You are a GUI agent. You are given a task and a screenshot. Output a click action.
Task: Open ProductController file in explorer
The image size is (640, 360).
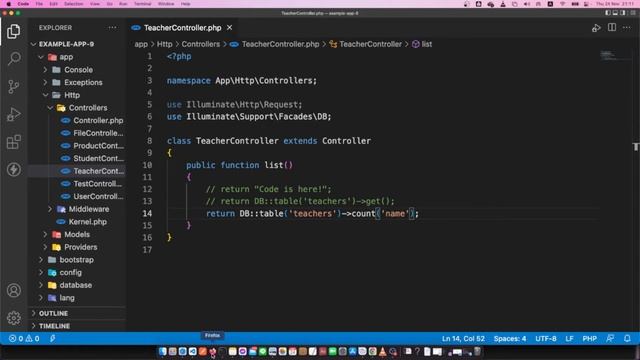coord(77,145)
